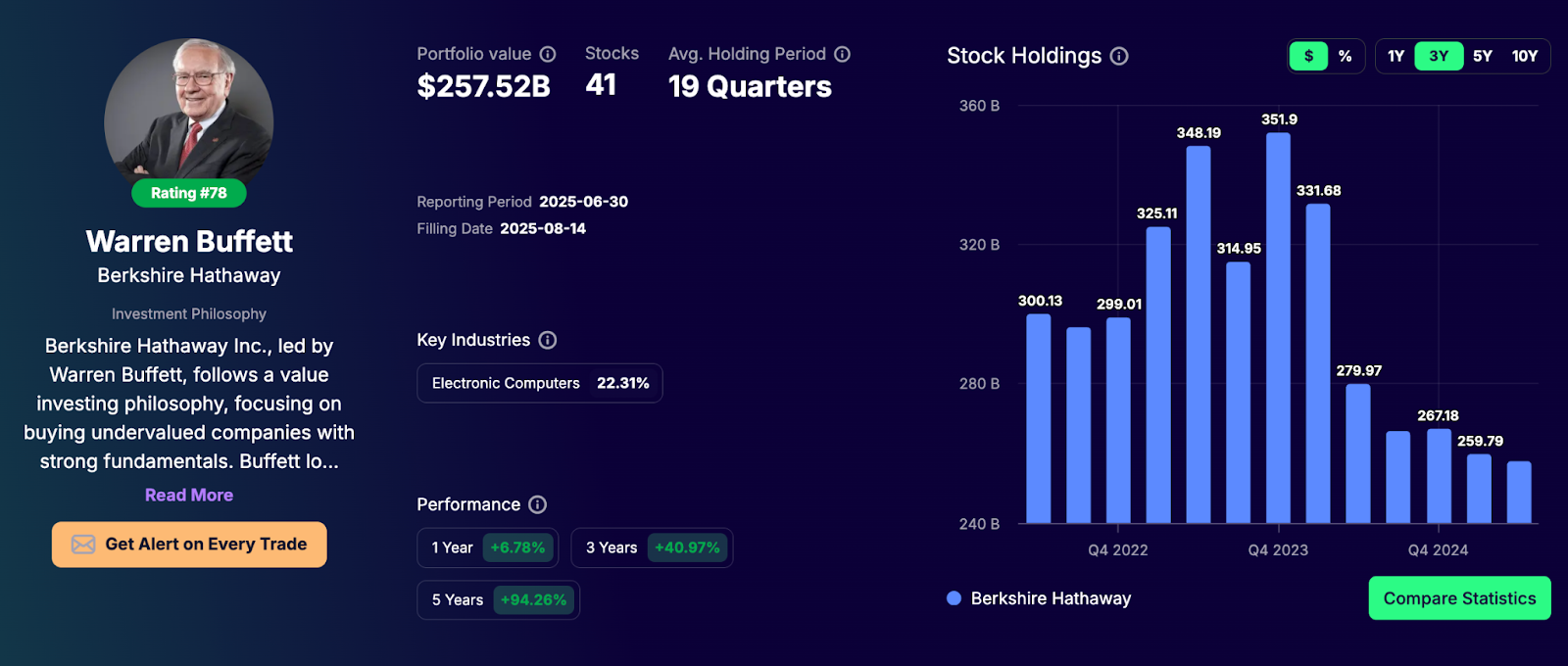Image resolution: width=1568 pixels, height=666 pixels.
Task: Click the bar labeled 325.11
Action: [1158, 375]
